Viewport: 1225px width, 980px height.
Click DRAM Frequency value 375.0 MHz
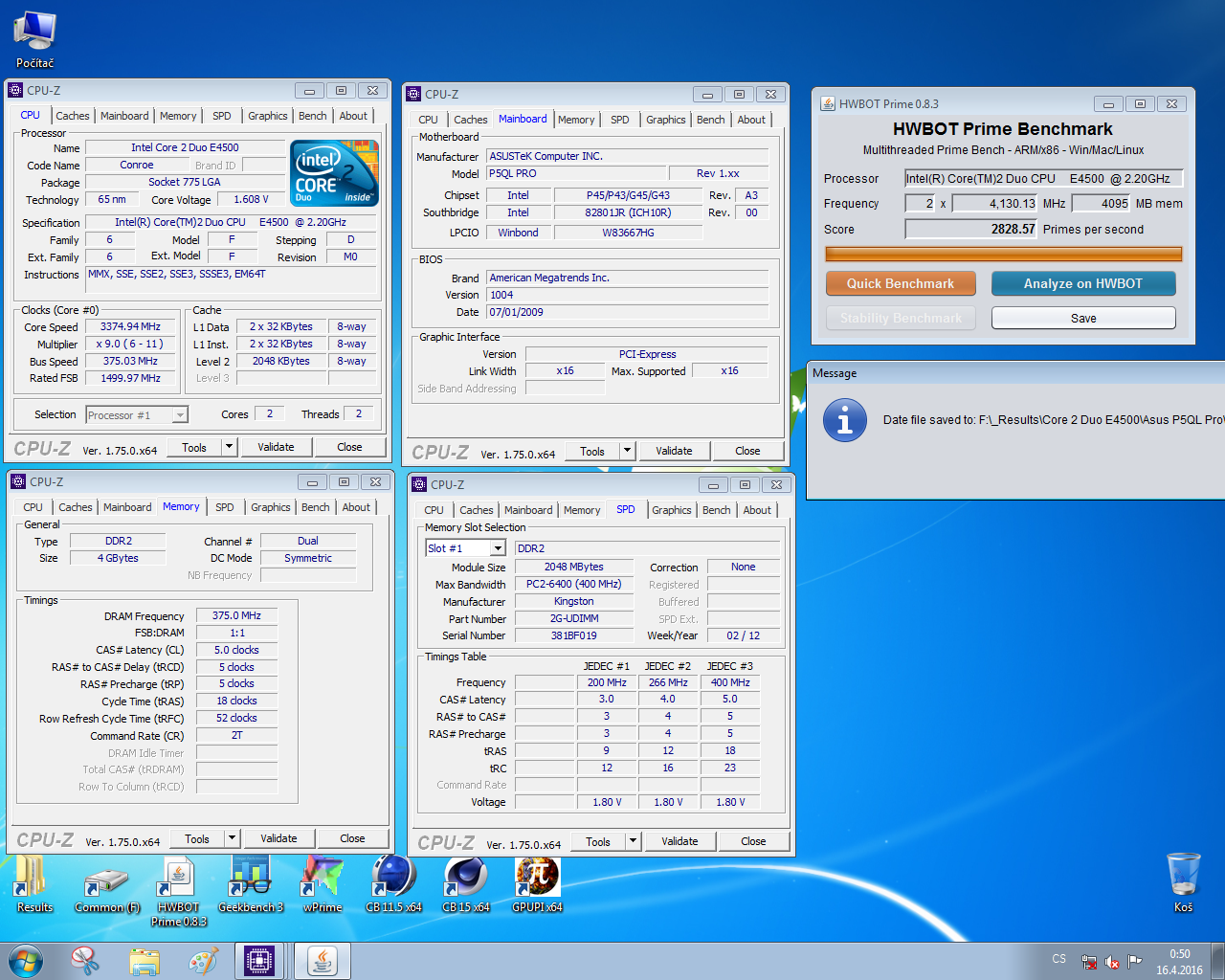click(237, 615)
